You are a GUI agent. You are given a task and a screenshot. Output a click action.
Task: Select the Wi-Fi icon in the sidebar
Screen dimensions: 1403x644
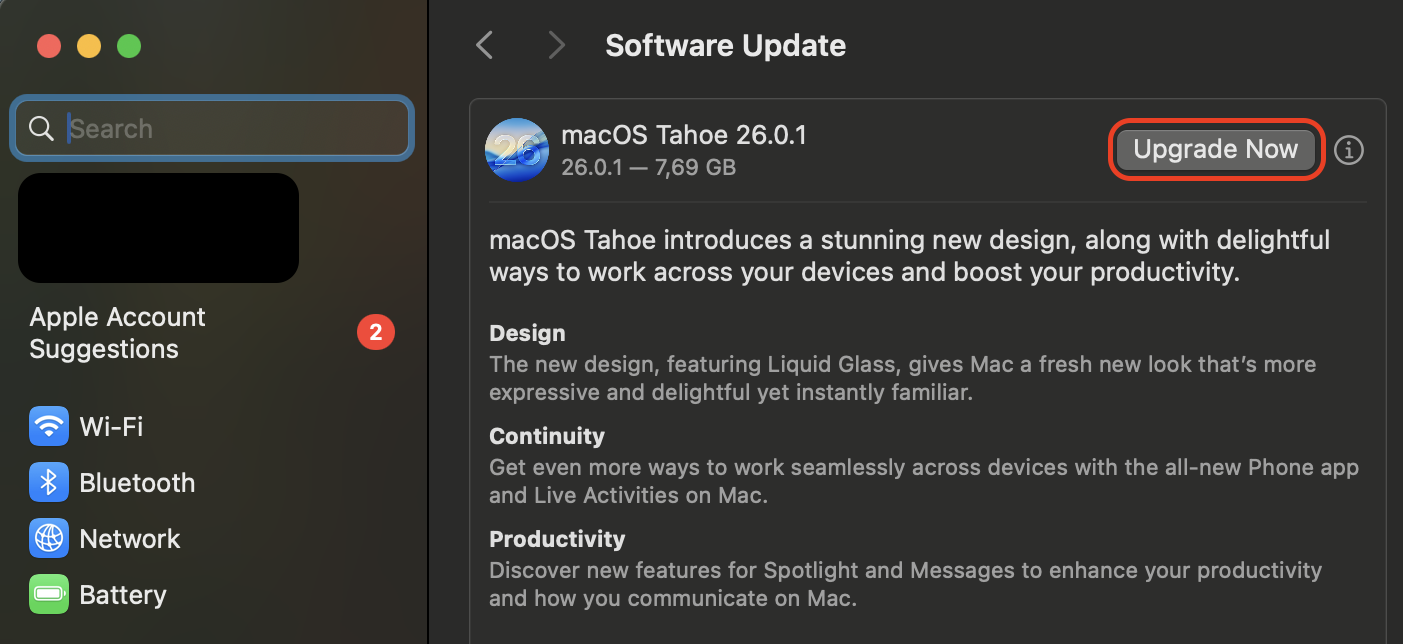pyautogui.click(x=49, y=426)
